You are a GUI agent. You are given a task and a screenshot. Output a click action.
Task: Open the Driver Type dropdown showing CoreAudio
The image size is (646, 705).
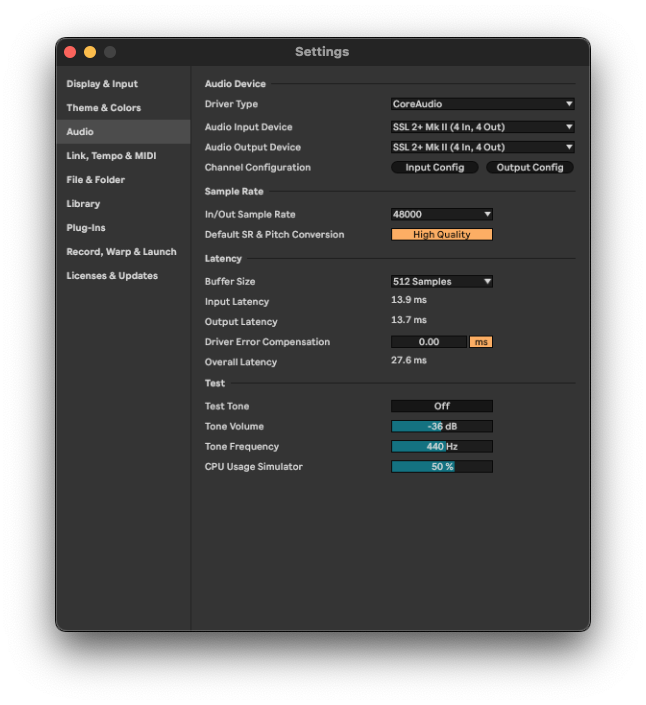[482, 104]
